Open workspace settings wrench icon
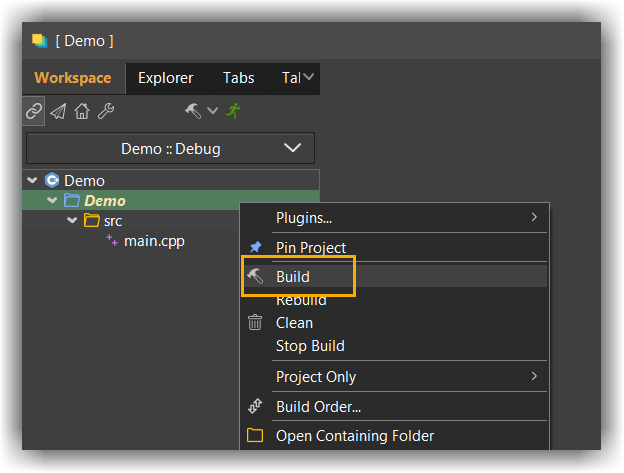Image resolution: width=624 pixels, height=473 pixels. point(106,111)
